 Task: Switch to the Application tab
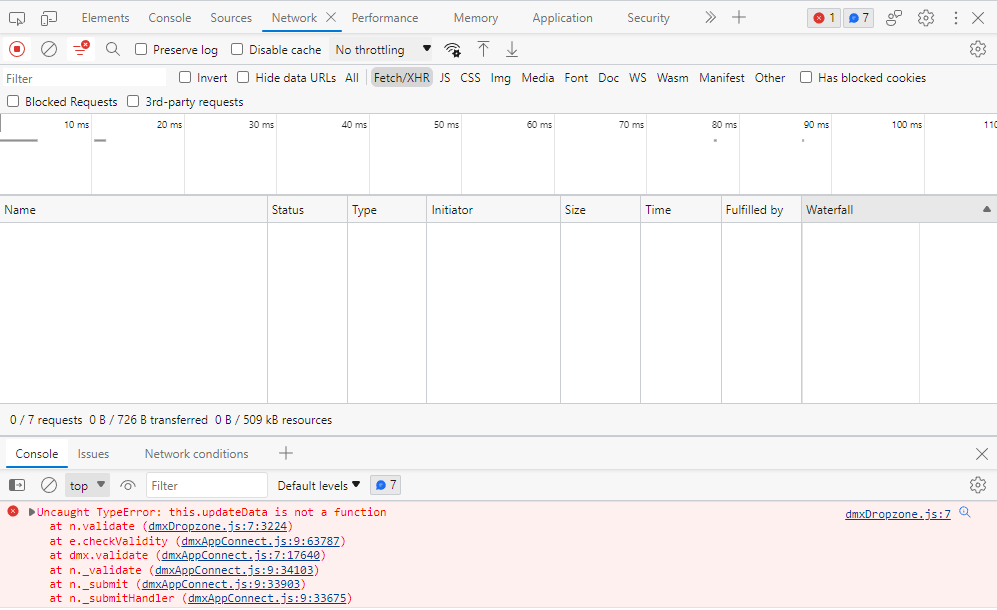(562, 18)
